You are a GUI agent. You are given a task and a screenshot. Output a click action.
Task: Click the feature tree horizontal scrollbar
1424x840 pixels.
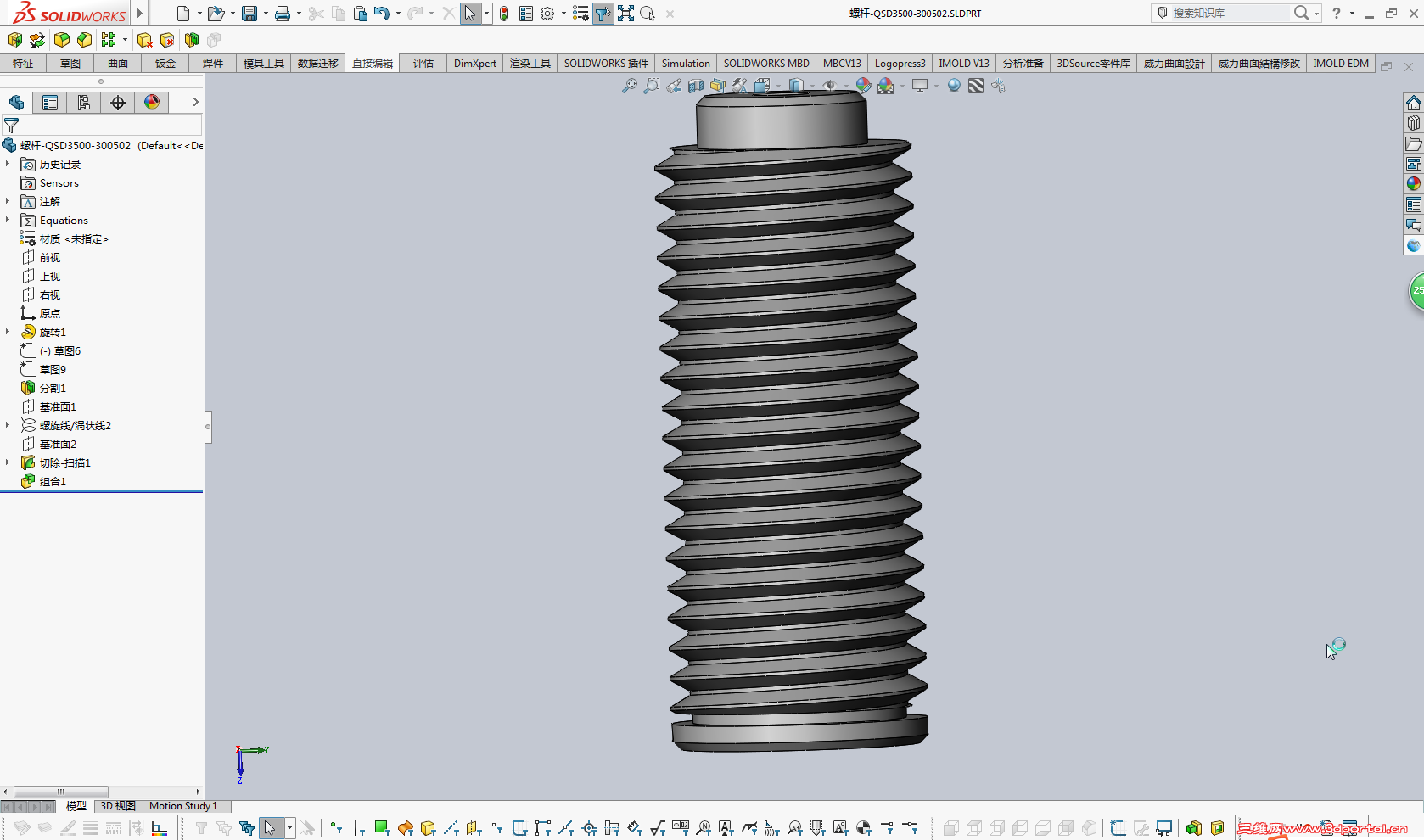point(60,792)
